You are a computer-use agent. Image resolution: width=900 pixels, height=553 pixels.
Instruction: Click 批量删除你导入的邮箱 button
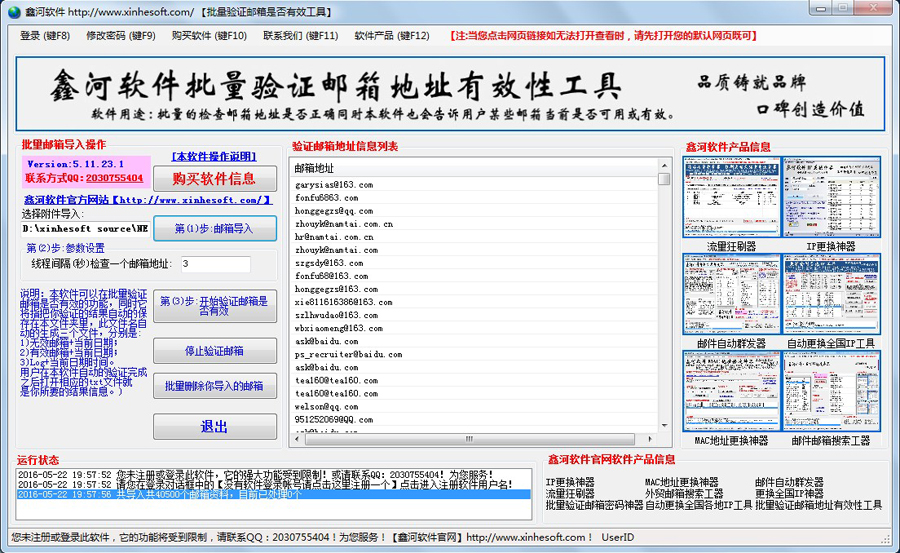click(x=214, y=386)
